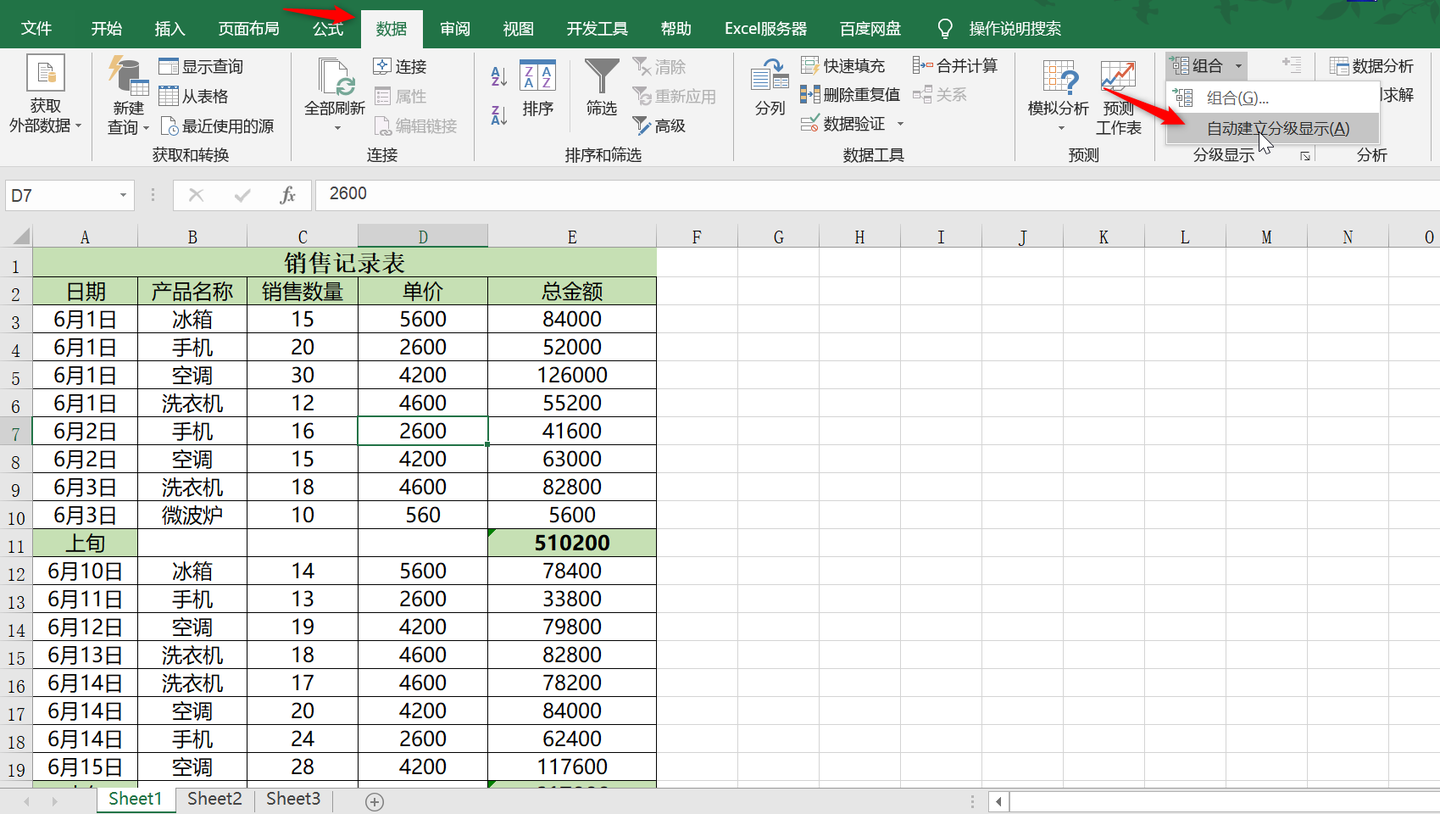
Task: Click the horizontal scrollbar left arrow
Action: [998, 801]
